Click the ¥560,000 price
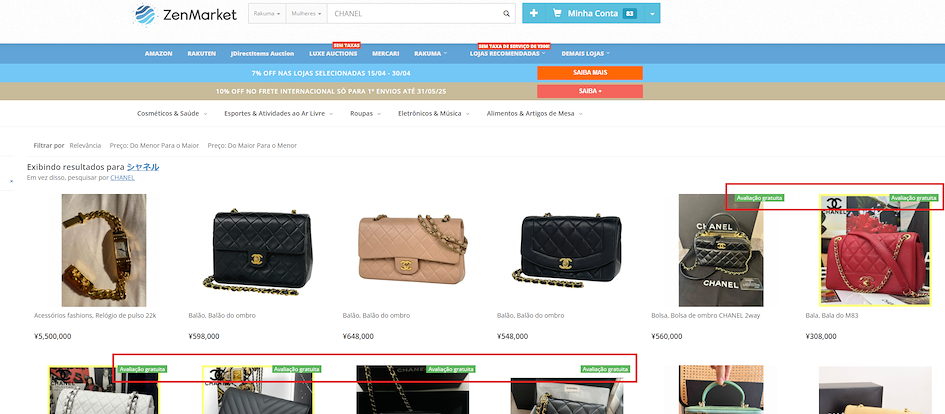Viewport: 945px width, 414px height. click(x=667, y=337)
